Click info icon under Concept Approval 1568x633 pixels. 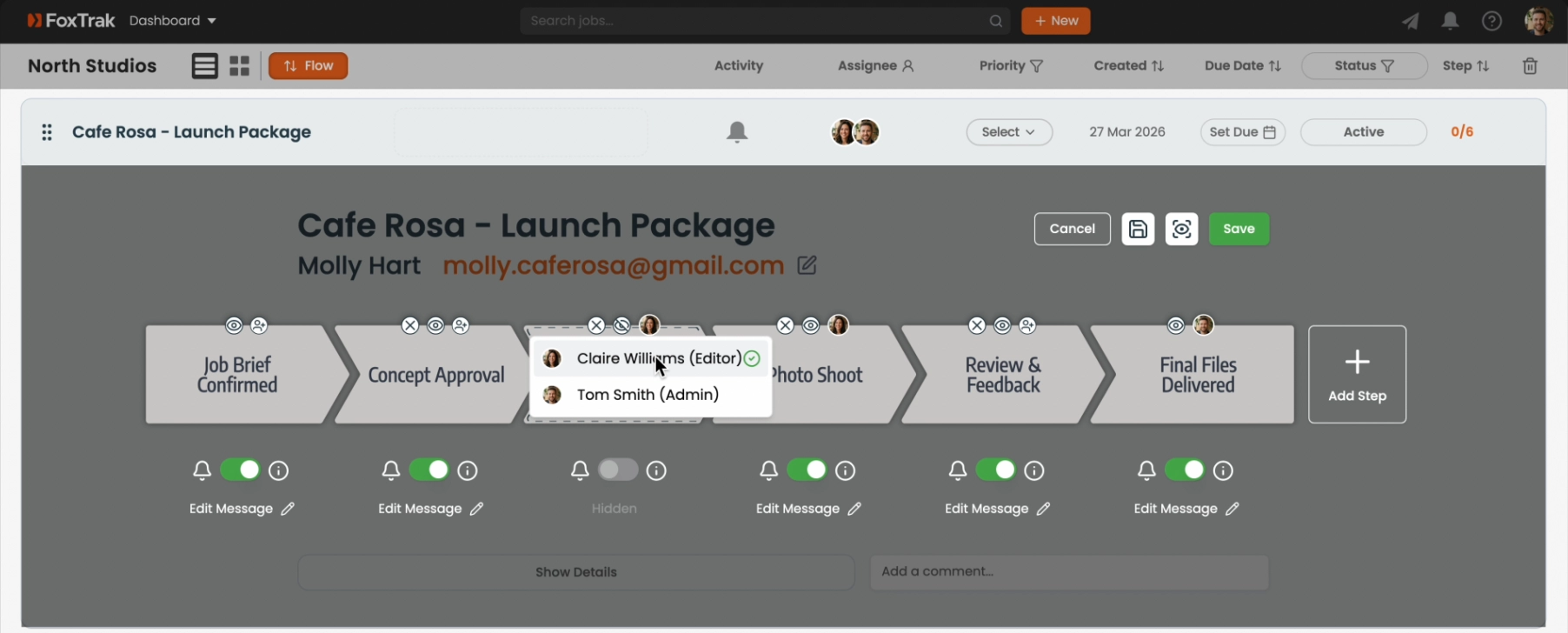pyautogui.click(x=468, y=470)
